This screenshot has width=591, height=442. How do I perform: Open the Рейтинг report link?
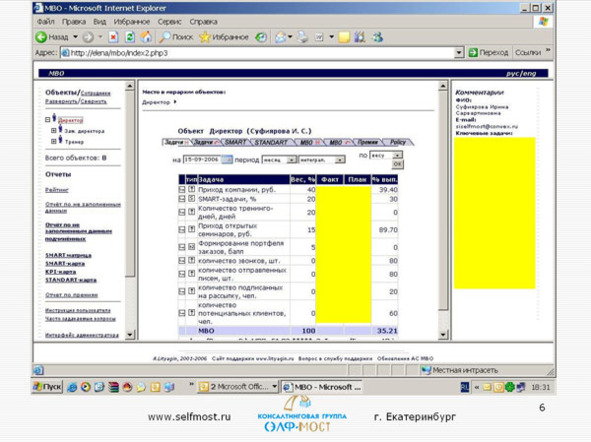57,190
